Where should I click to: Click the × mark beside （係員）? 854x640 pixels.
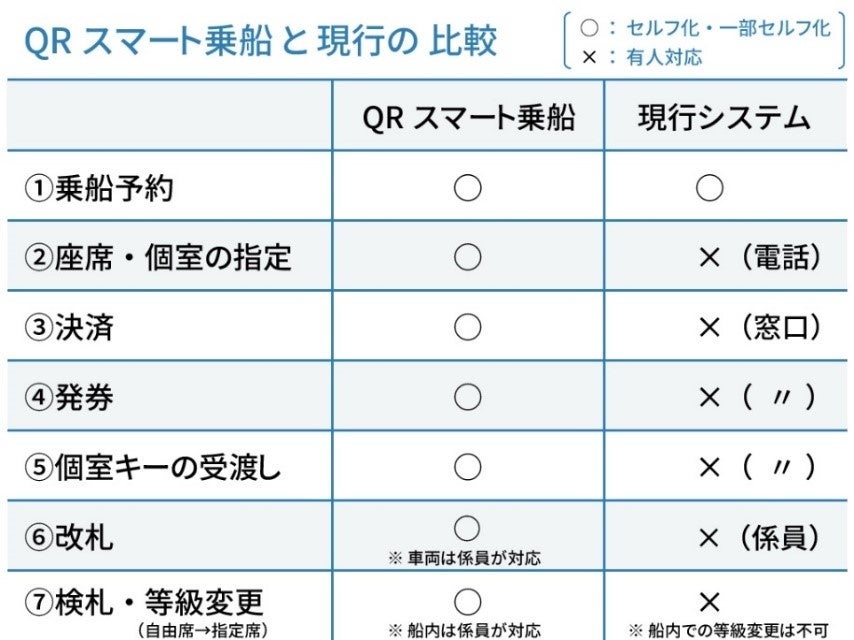709,538
